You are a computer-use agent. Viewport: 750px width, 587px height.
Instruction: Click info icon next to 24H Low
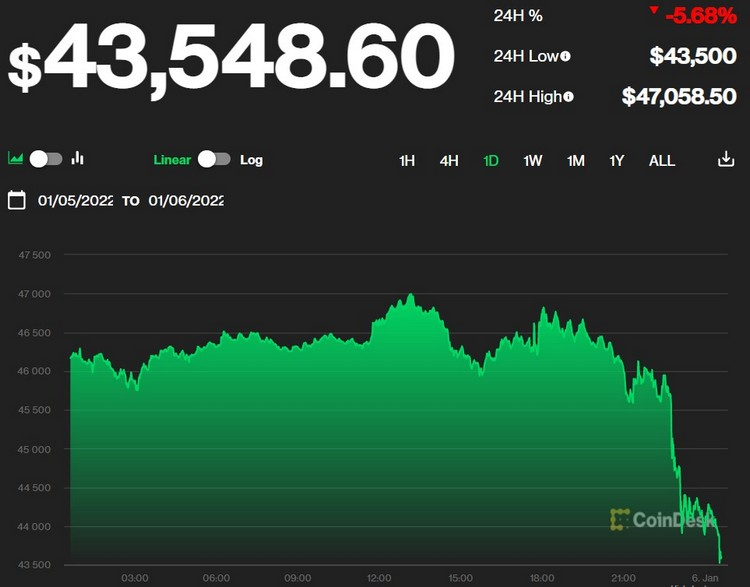tap(566, 57)
